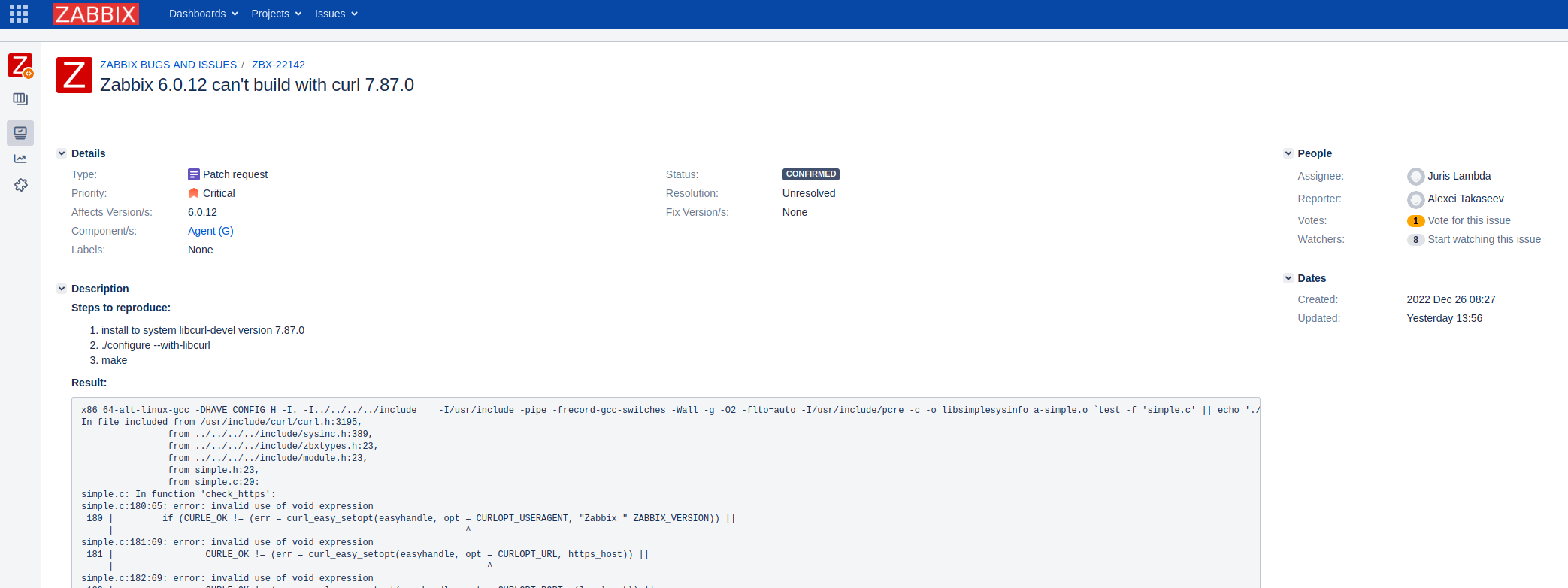Open the project avatar in sidebar
Screen dimensions: 1568x588
click(20, 66)
